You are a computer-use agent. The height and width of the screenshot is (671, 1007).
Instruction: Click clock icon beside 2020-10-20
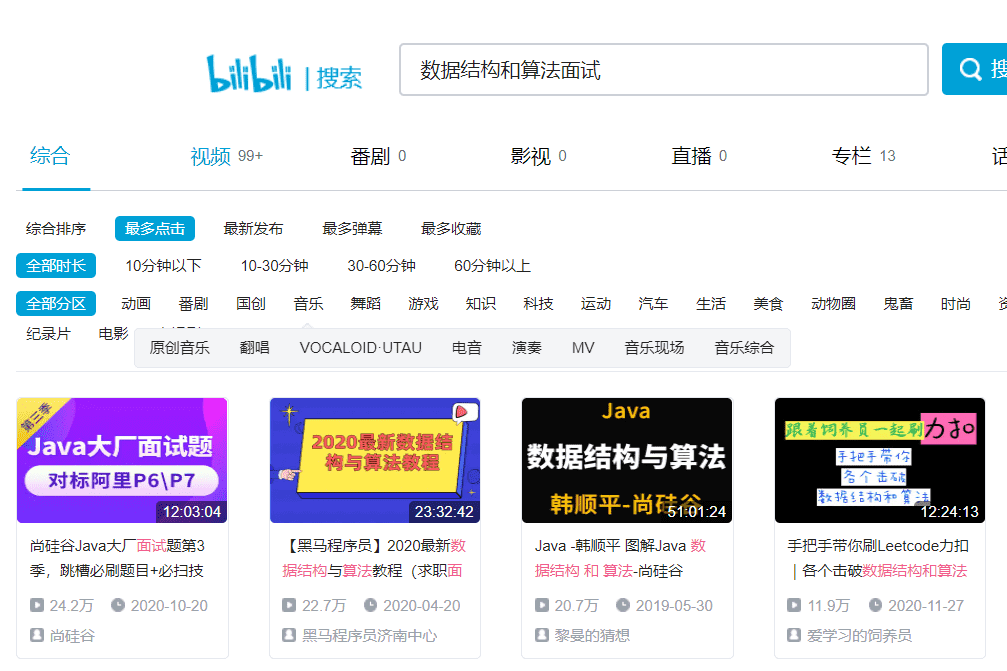click(118, 605)
